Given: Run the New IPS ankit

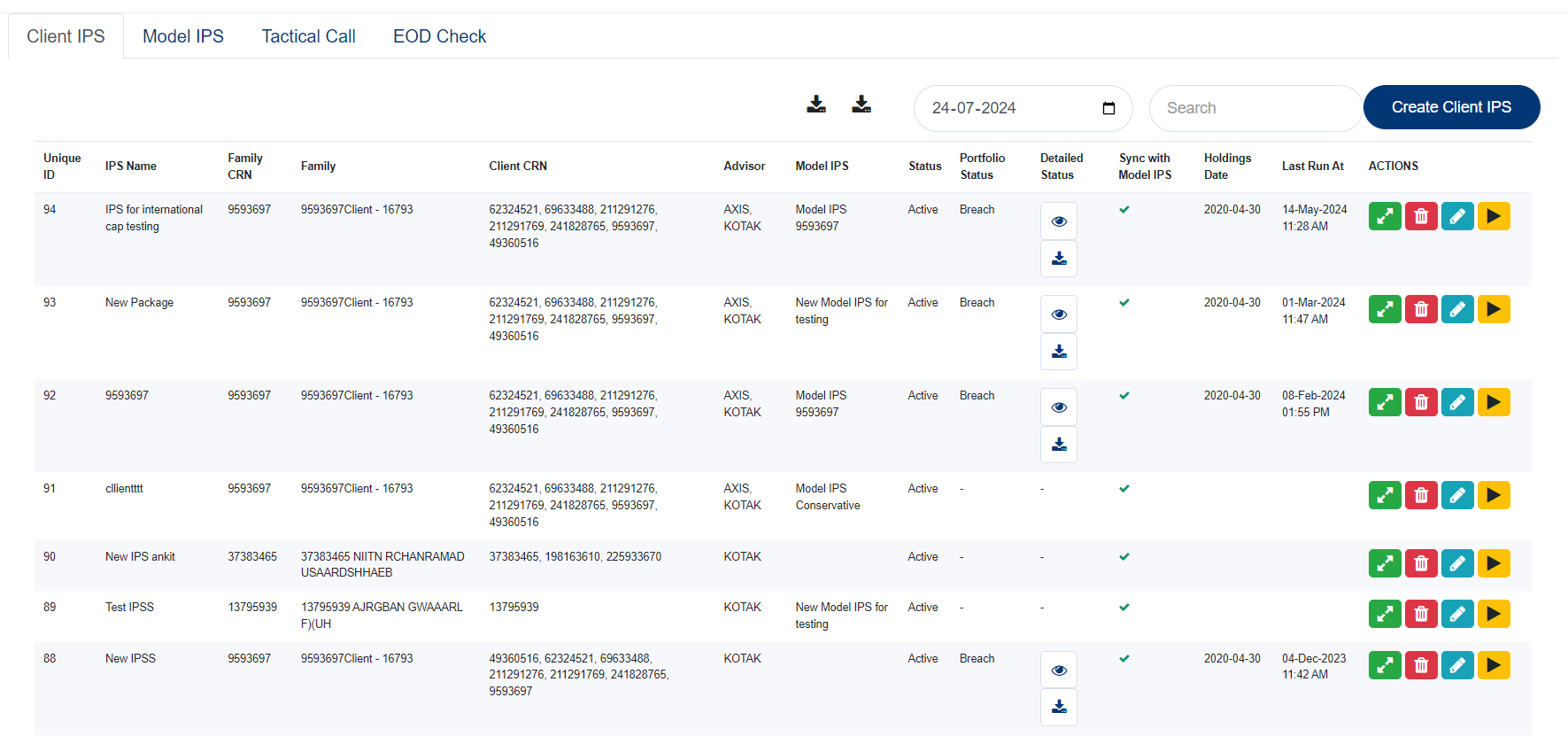Looking at the screenshot, I should click(x=1494, y=563).
